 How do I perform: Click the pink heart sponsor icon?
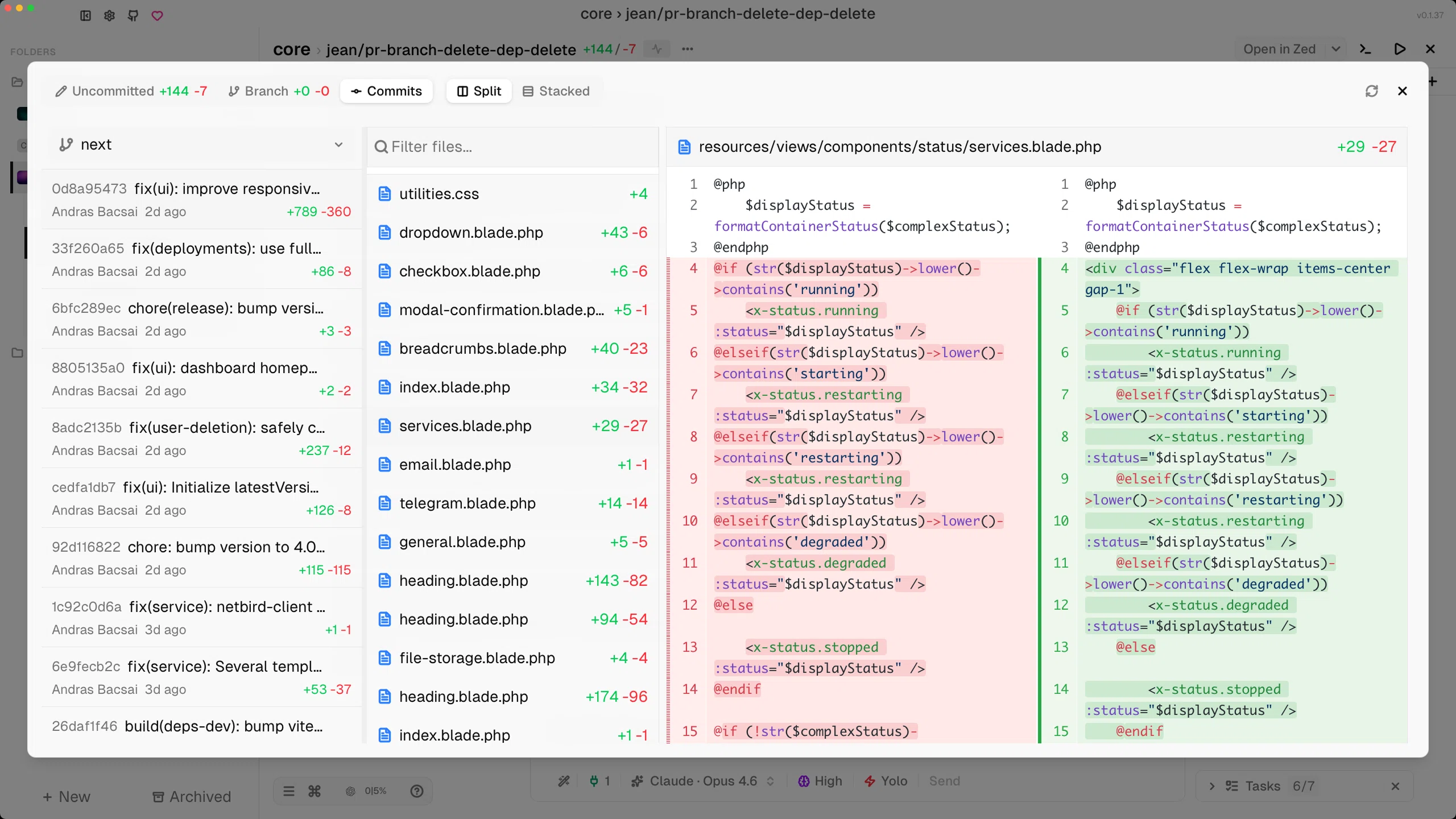pyautogui.click(x=158, y=15)
